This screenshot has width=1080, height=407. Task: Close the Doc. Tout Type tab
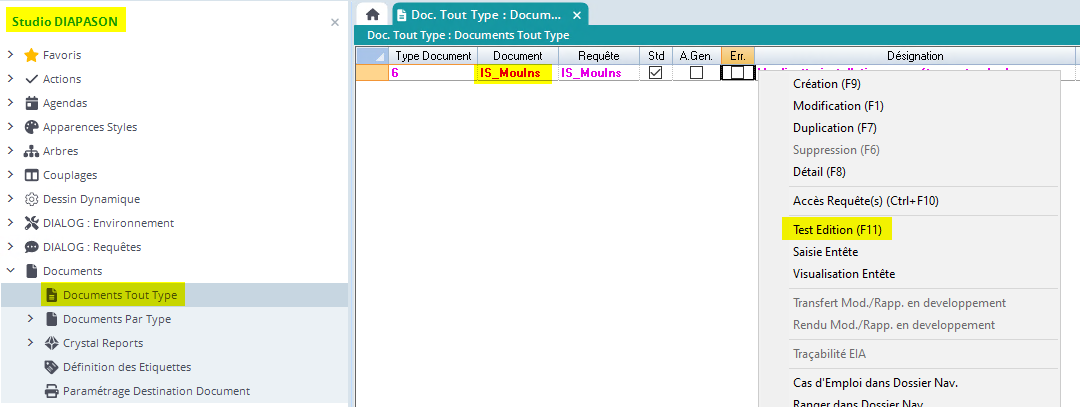(576, 15)
